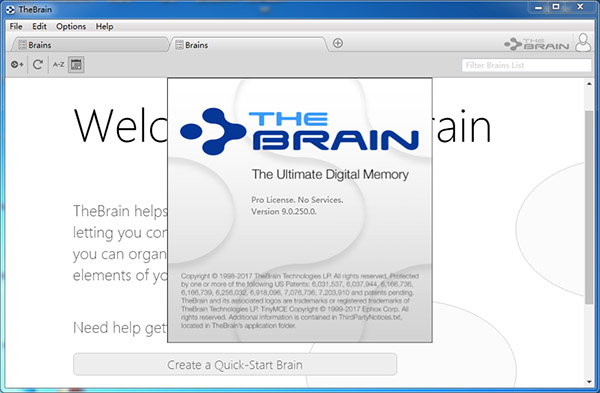The height and width of the screenshot is (393, 600).
Task: Open the File menu
Action: [x=16, y=26]
